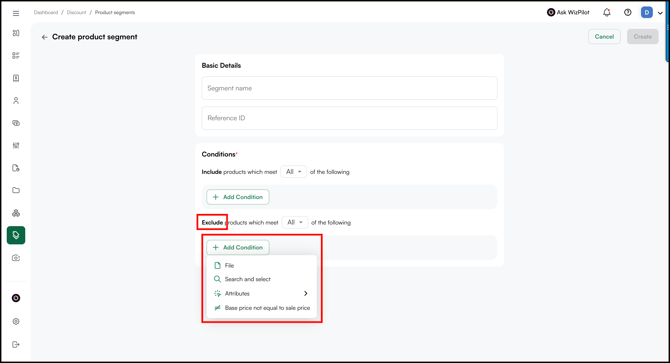
Task: Open the WizPilot circle icon in sidebar
Action: click(x=16, y=298)
